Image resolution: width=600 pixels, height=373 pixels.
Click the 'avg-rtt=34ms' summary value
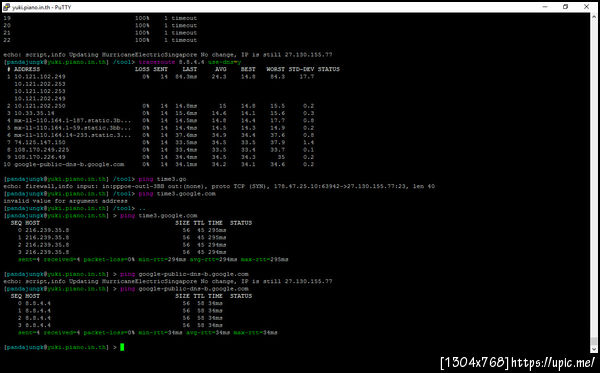point(208,332)
